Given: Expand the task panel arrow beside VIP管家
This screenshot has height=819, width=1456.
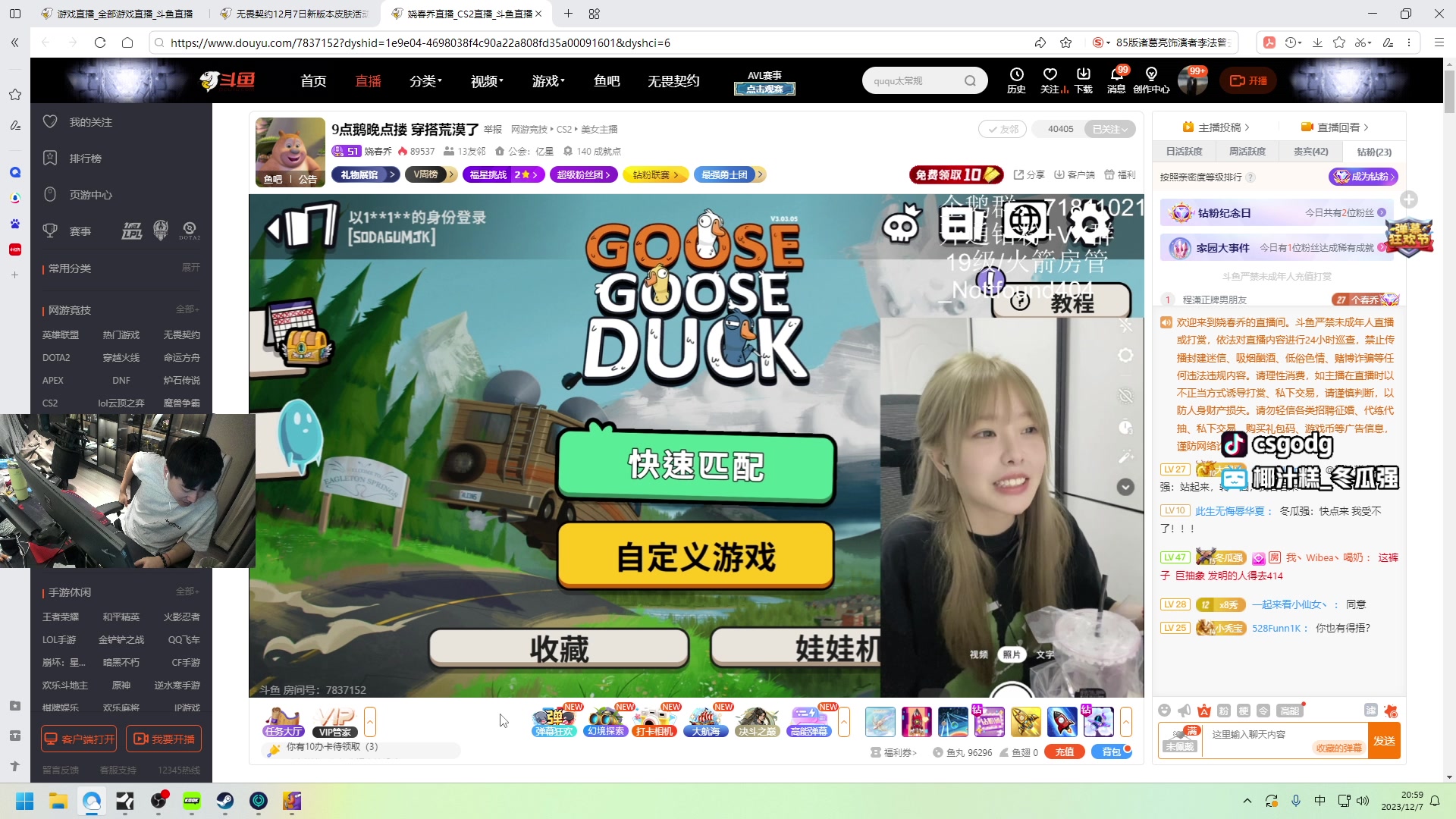Looking at the screenshot, I should coord(370,722).
